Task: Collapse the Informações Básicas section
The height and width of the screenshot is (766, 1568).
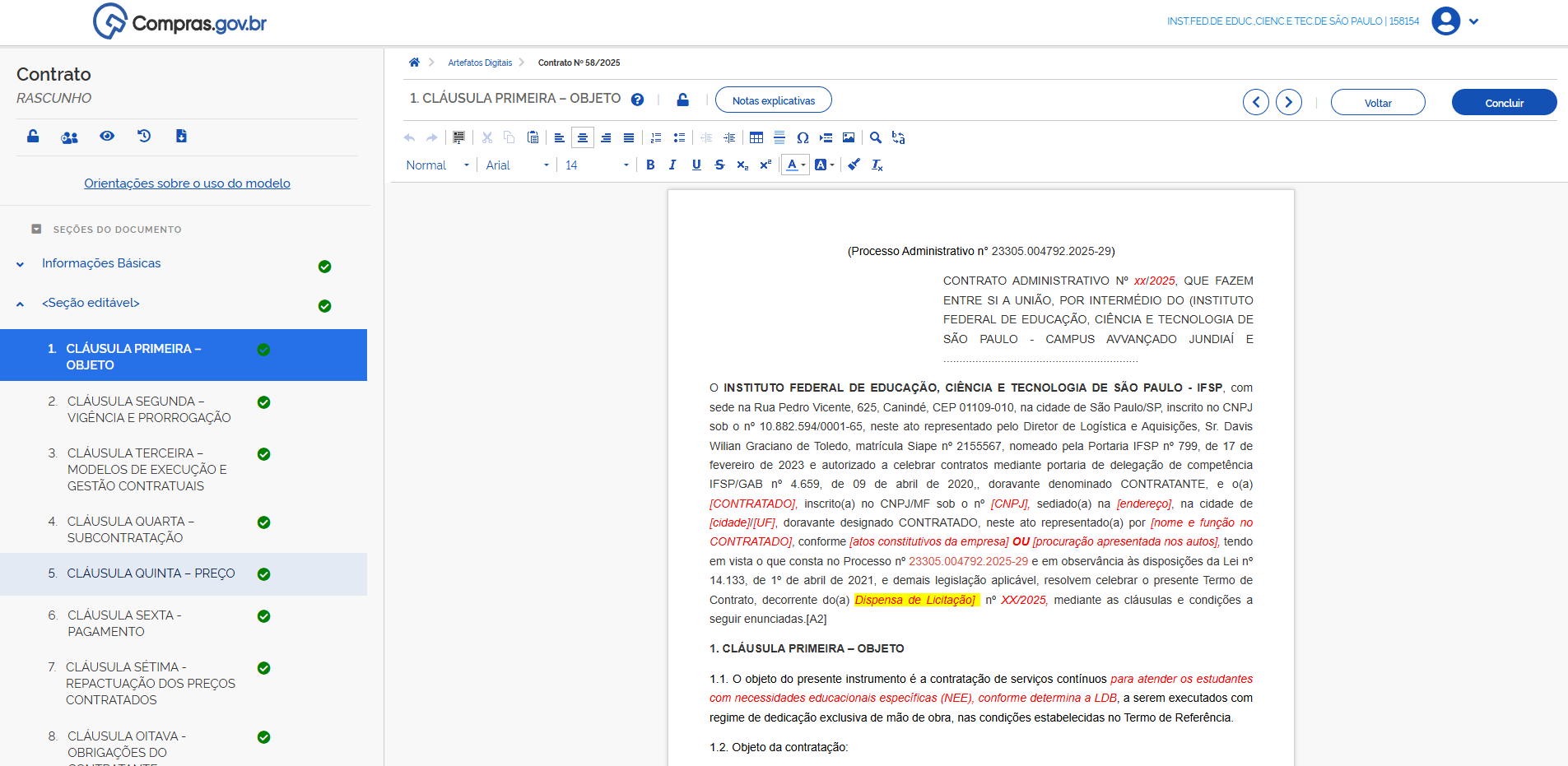Action: 21,264
